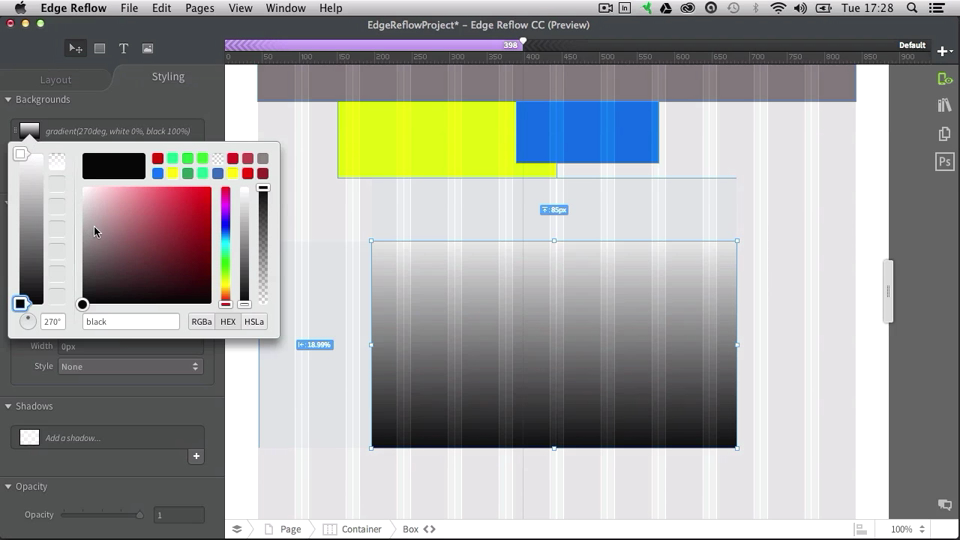Collapse the Backgrounds section

8,99
